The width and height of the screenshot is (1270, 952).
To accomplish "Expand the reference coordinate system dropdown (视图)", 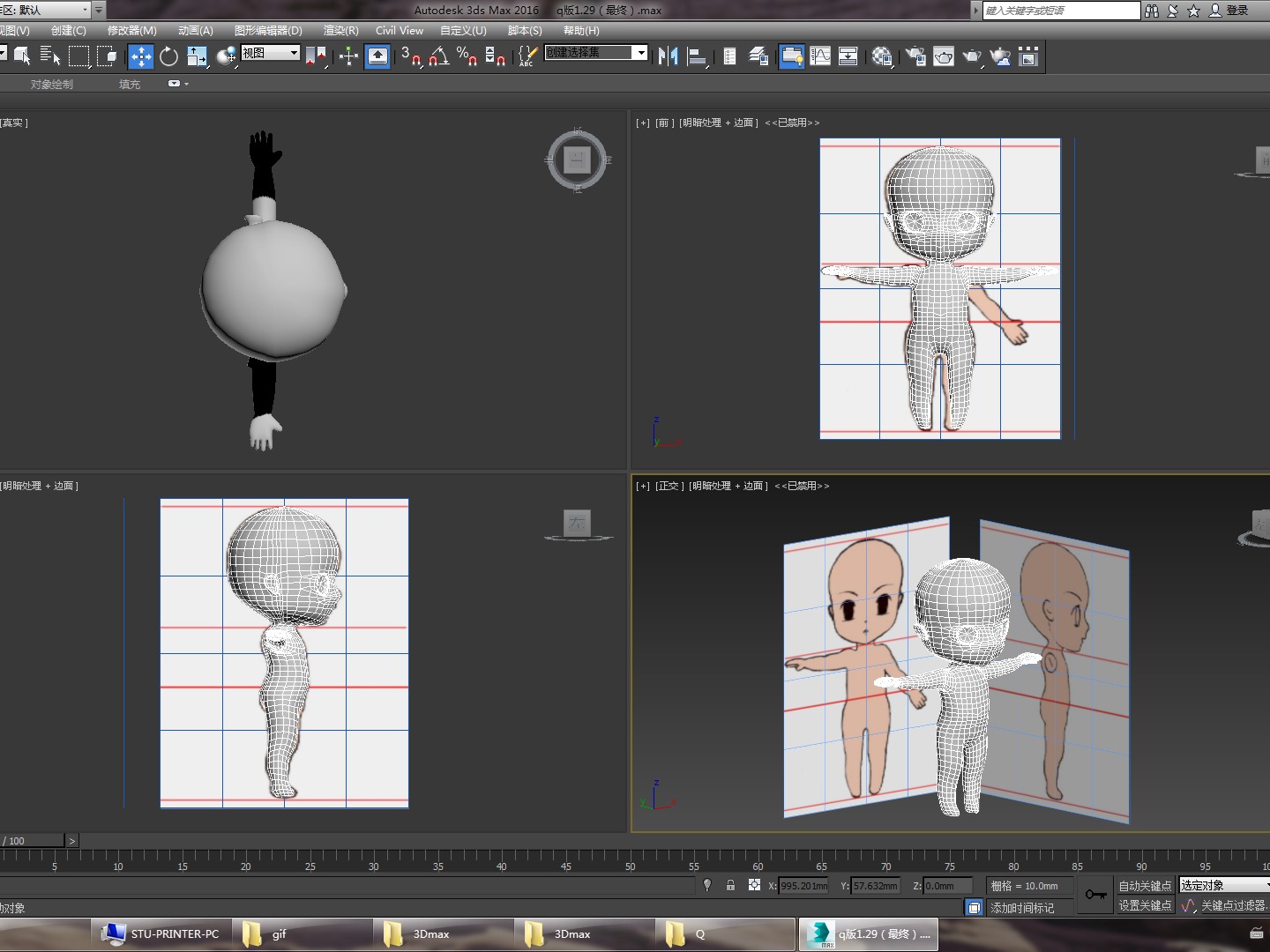I will click(271, 53).
